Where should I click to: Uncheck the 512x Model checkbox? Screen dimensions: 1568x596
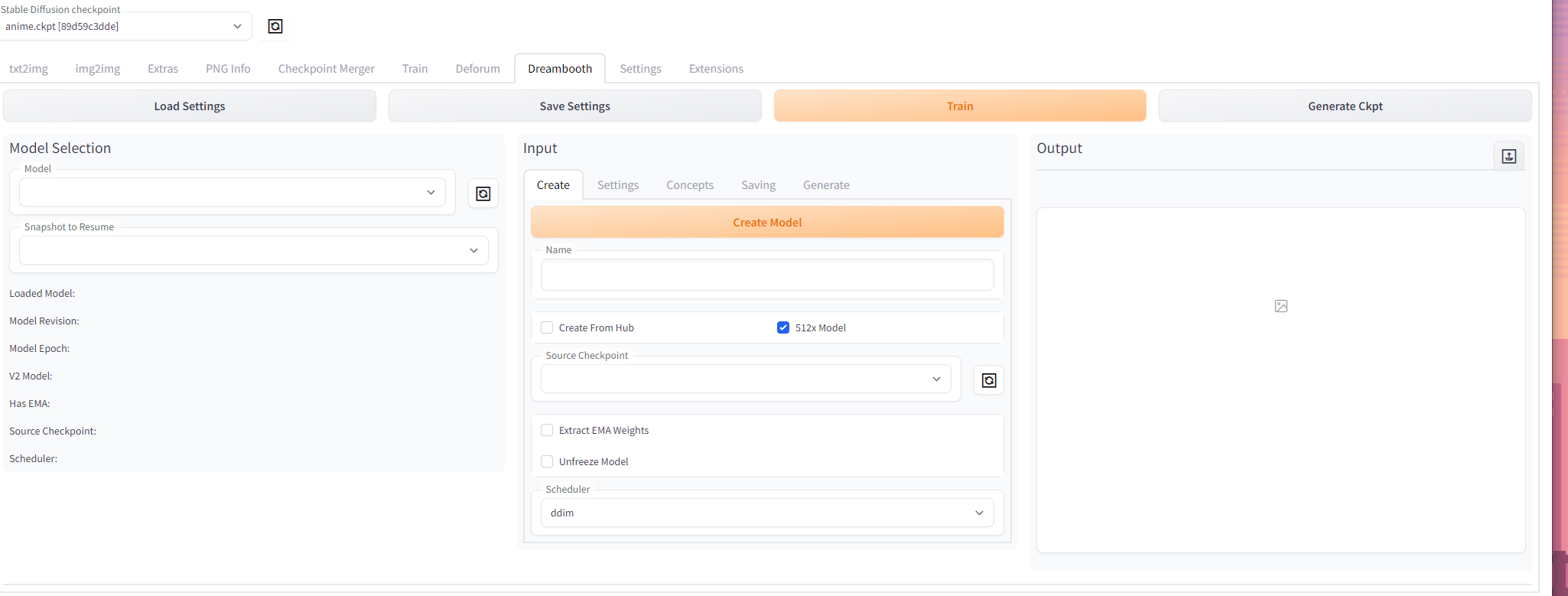(783, 327)
